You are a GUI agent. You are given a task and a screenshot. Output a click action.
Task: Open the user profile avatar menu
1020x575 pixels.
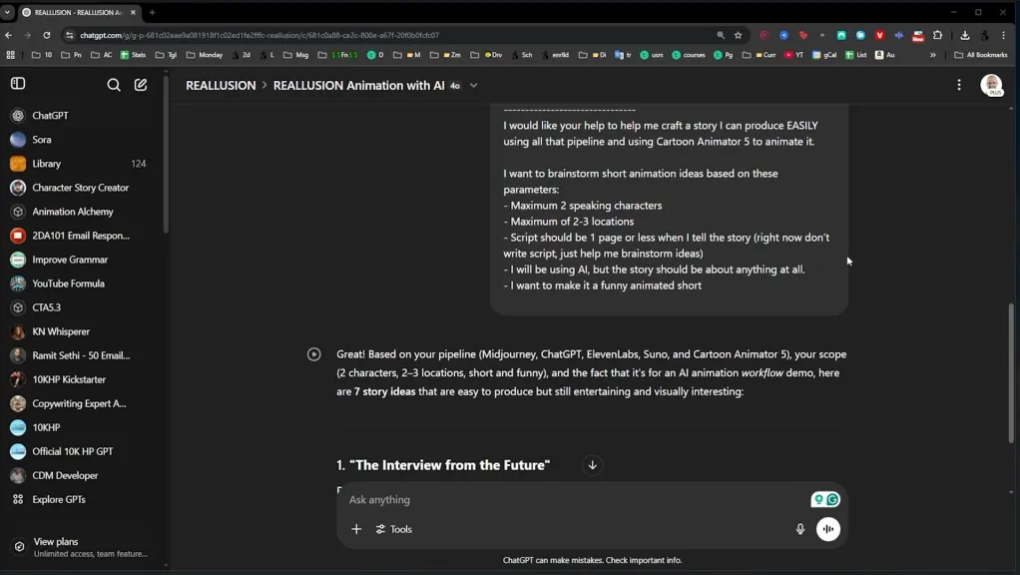991,85
